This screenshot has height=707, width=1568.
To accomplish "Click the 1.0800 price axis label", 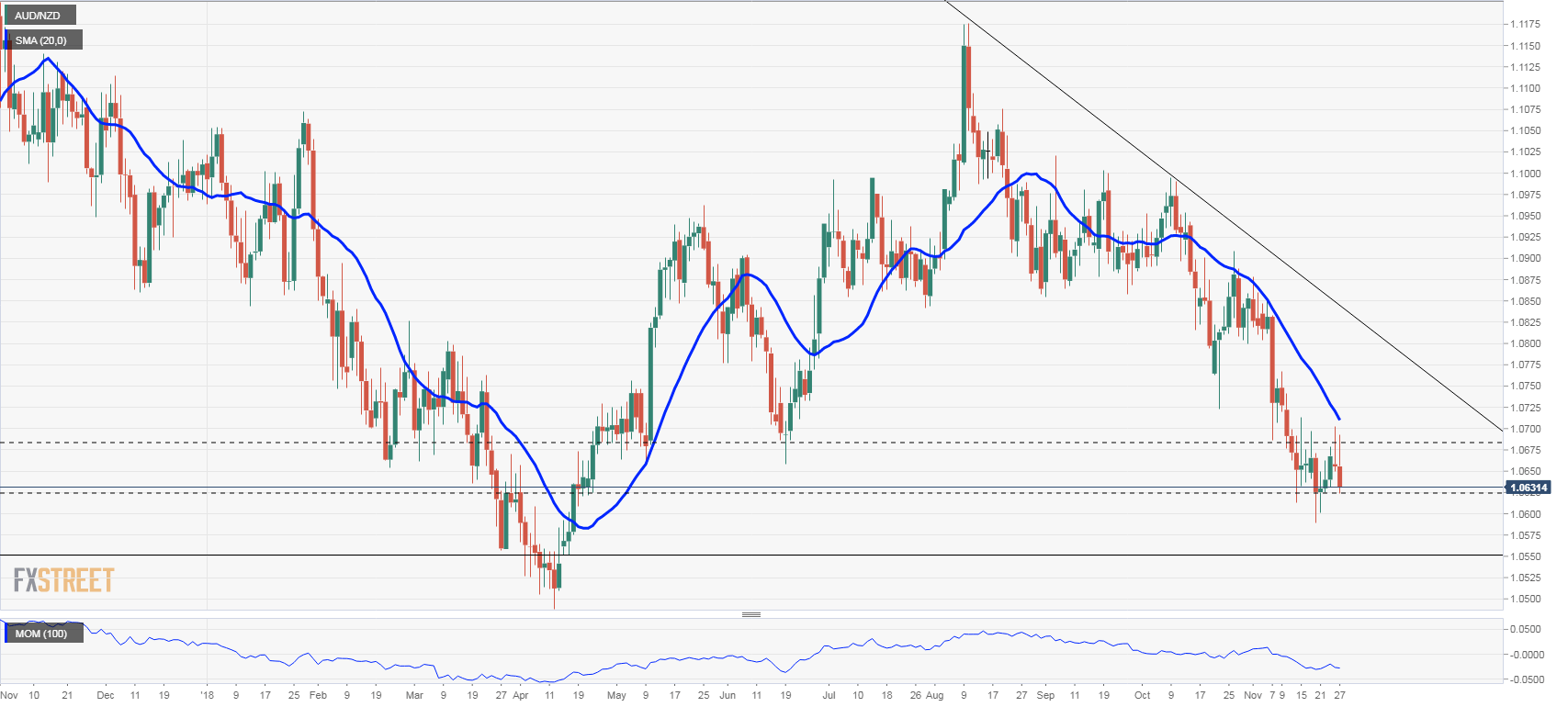I will click(x=1525, y=343).
